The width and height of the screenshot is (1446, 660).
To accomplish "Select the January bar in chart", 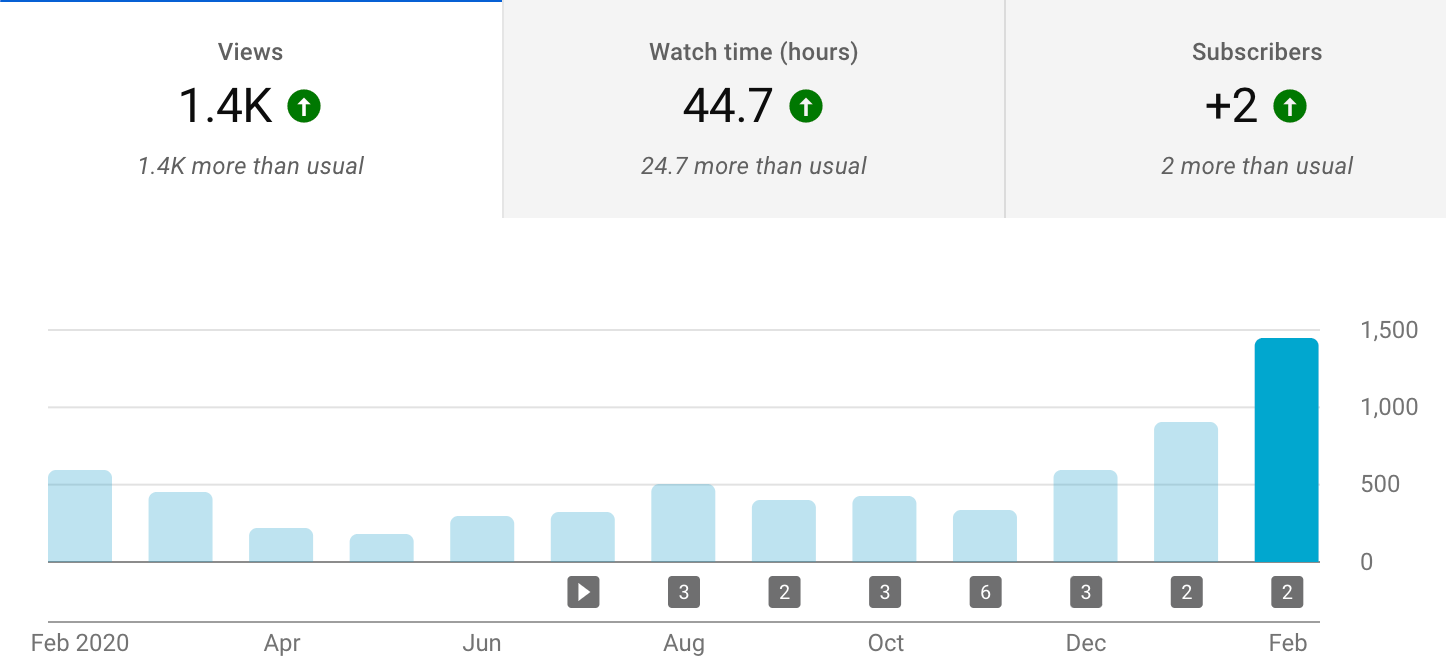I will [1186, 492].
